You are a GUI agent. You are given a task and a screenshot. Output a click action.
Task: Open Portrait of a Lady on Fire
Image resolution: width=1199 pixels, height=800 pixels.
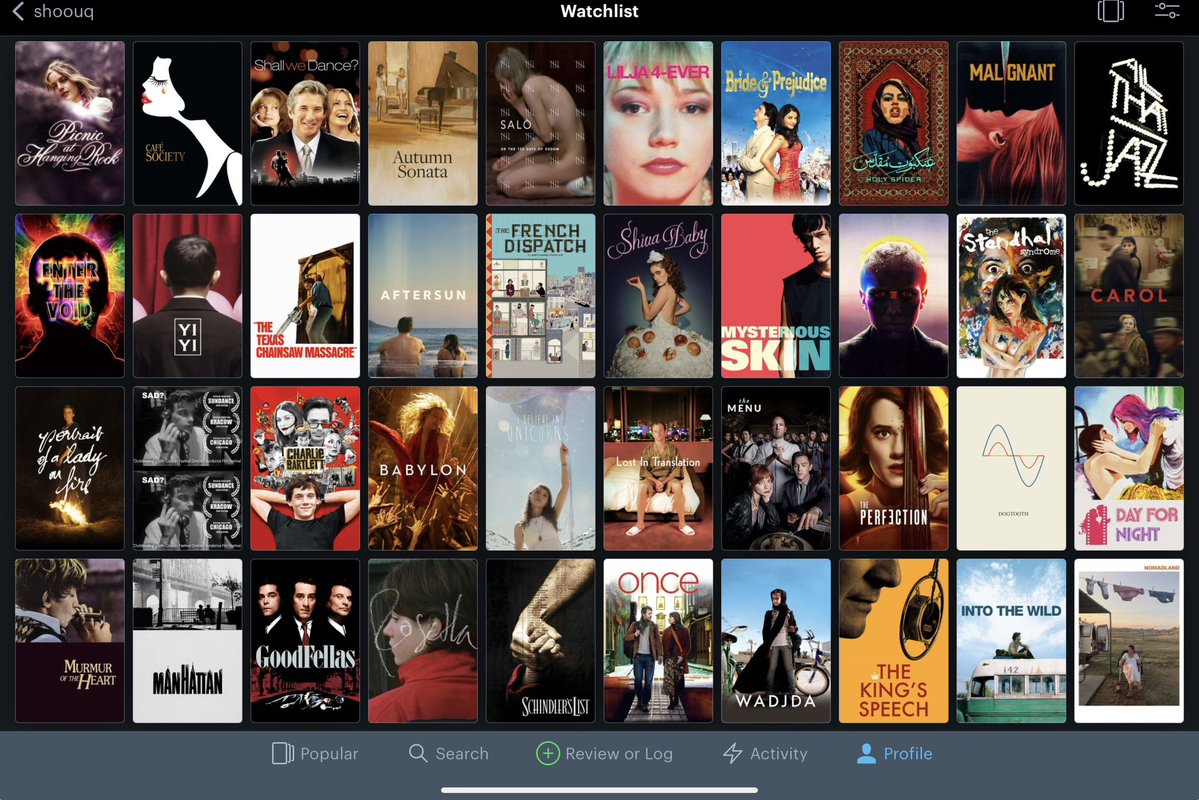(x=70, y=468)
